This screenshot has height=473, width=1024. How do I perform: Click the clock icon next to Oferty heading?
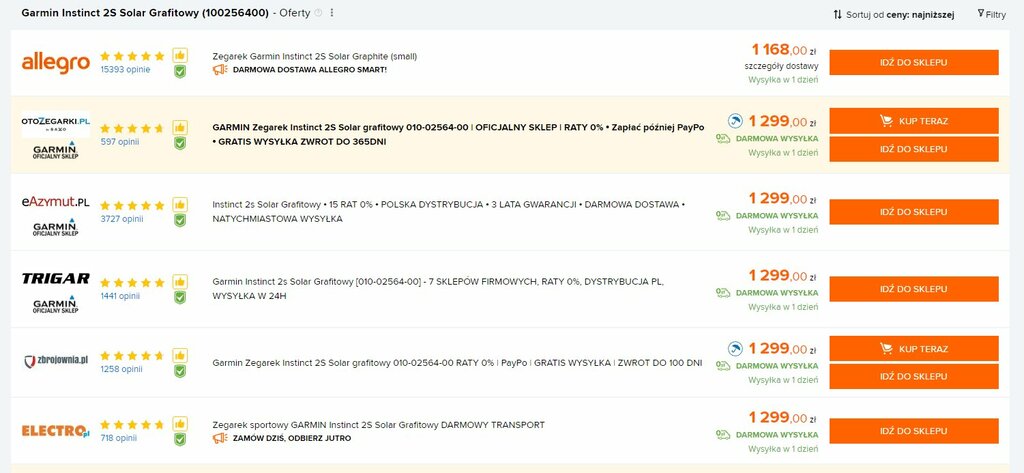click(x=318, y=12)
